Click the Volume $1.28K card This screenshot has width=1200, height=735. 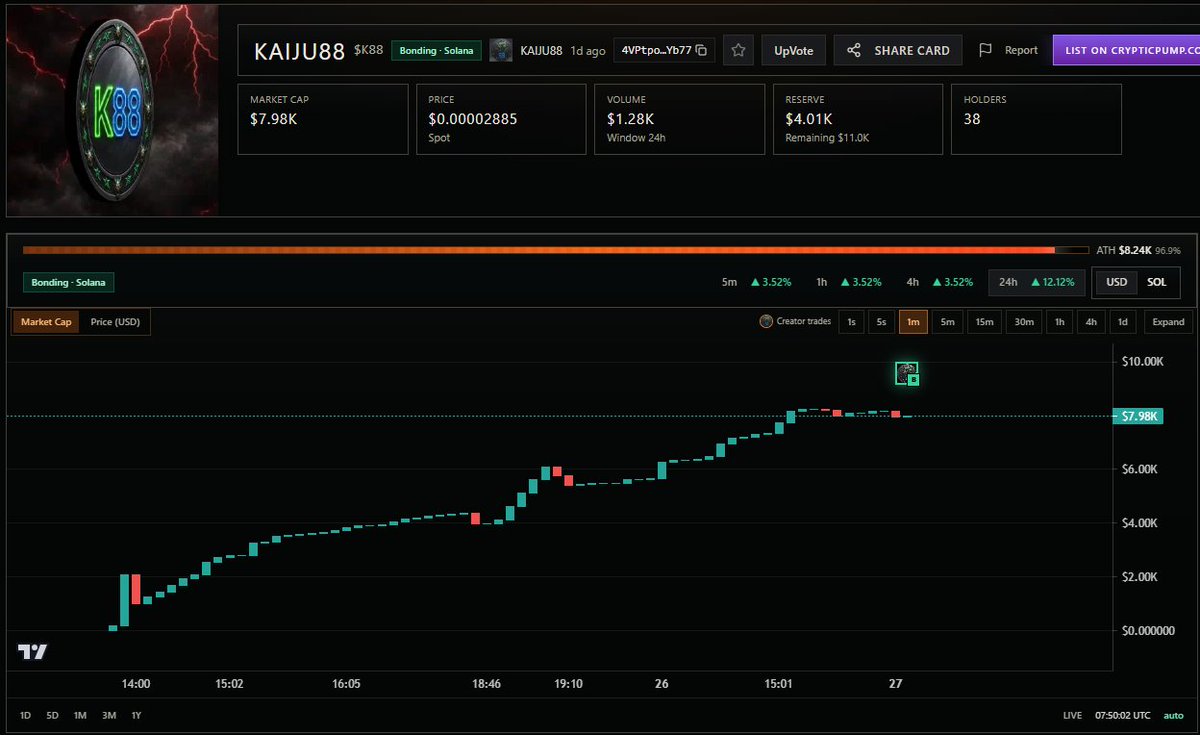(679, 119)
